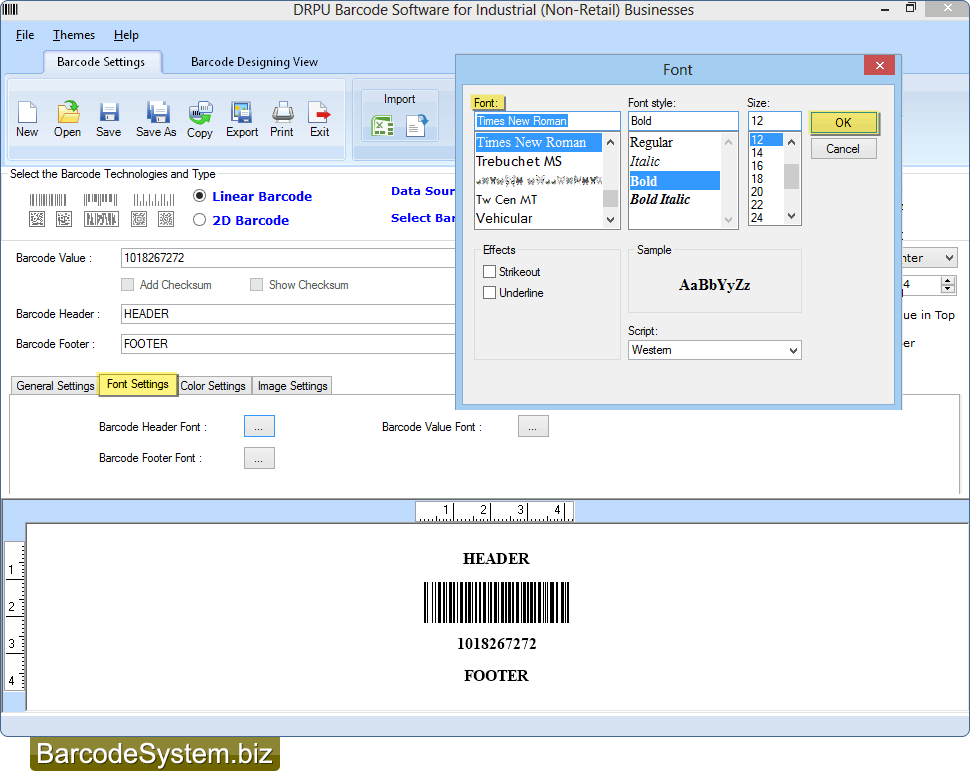Select Italic in the font style list
This screenshot has width=970, height=771.
(x=674, y=162)
